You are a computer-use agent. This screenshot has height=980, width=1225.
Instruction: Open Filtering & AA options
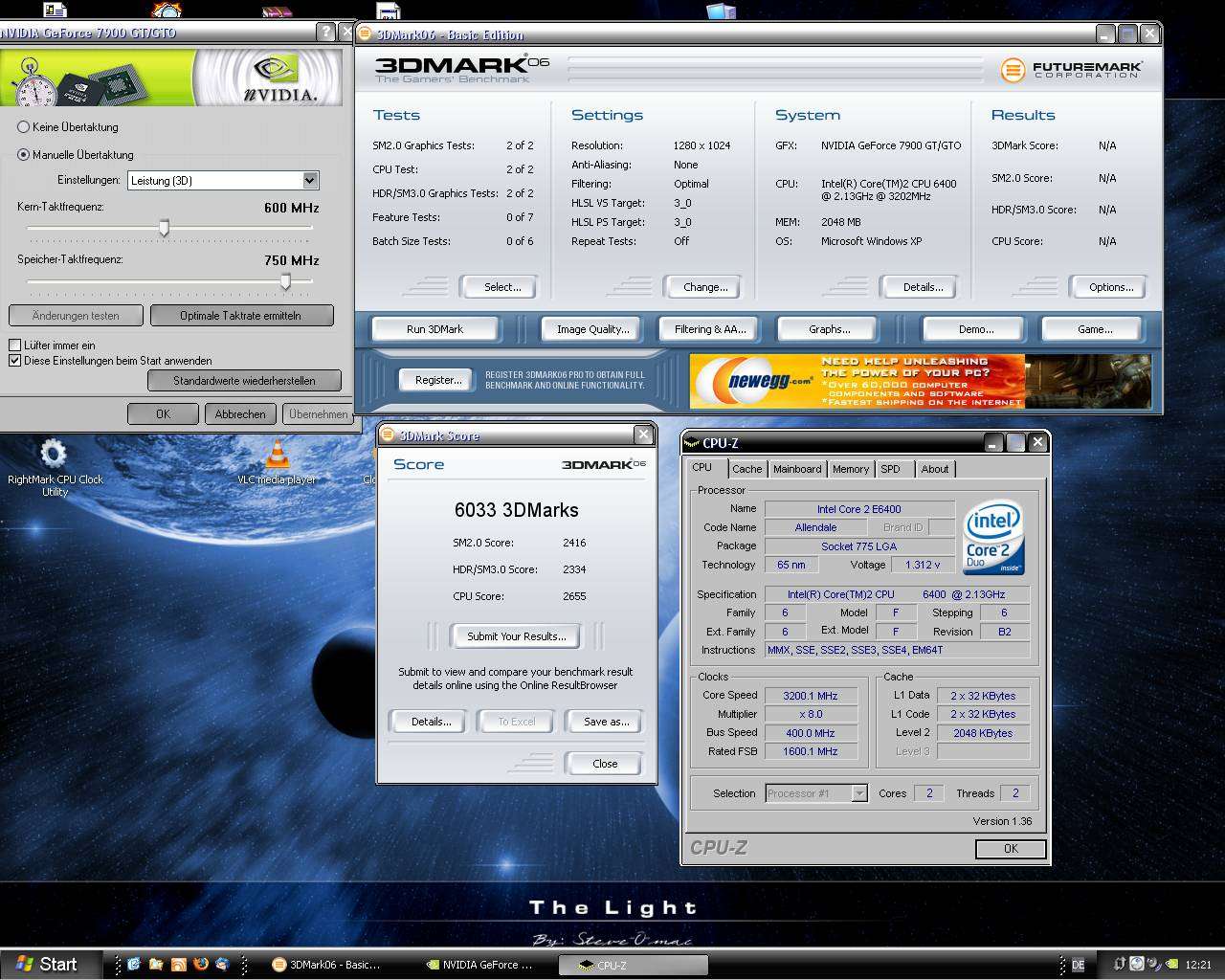point(709,329)
